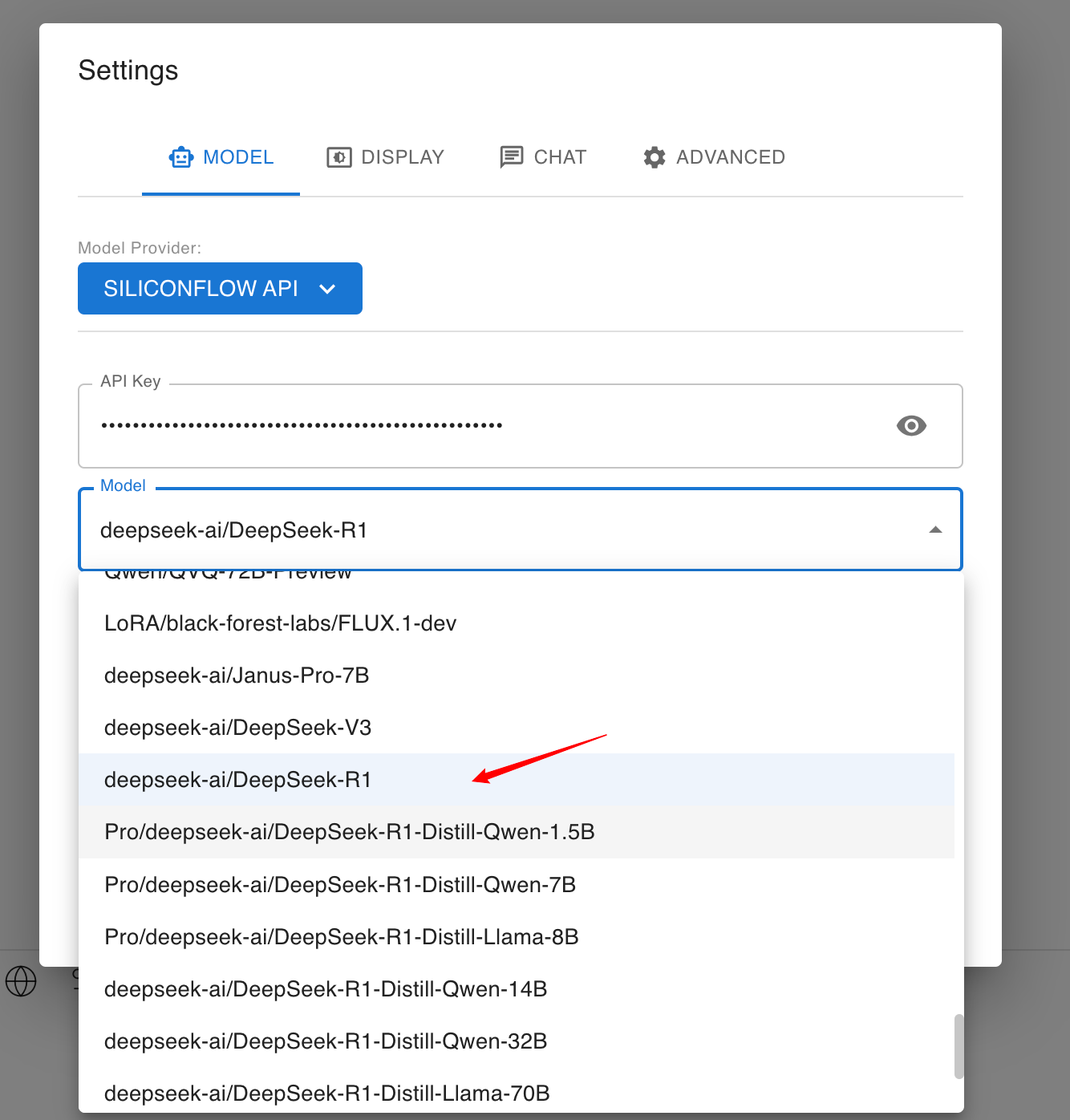Click the robot icon on MODEL tab
The width and height of the screenshot is (1070, 1120).
pyautogui.click(x=181, y=157)
